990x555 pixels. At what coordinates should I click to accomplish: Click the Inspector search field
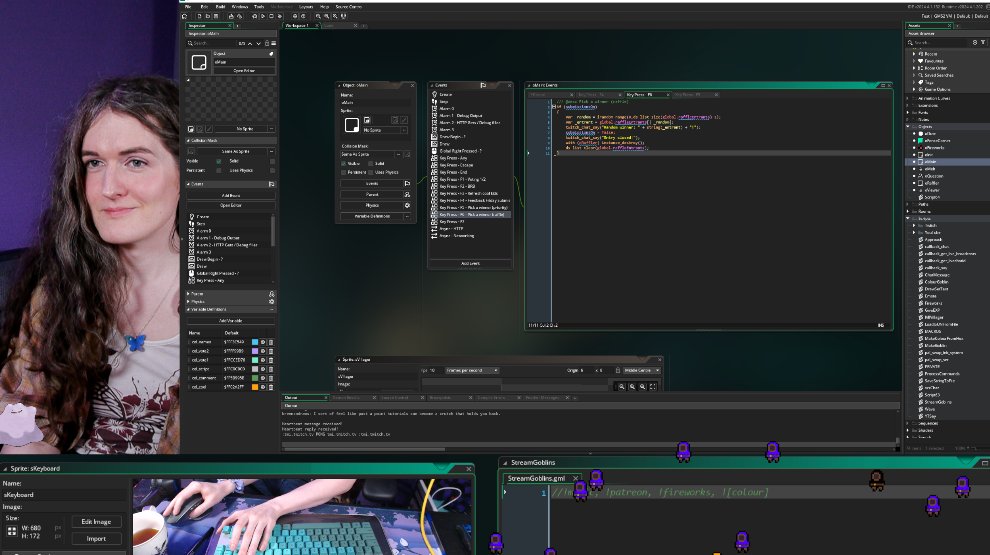point(215,44)
